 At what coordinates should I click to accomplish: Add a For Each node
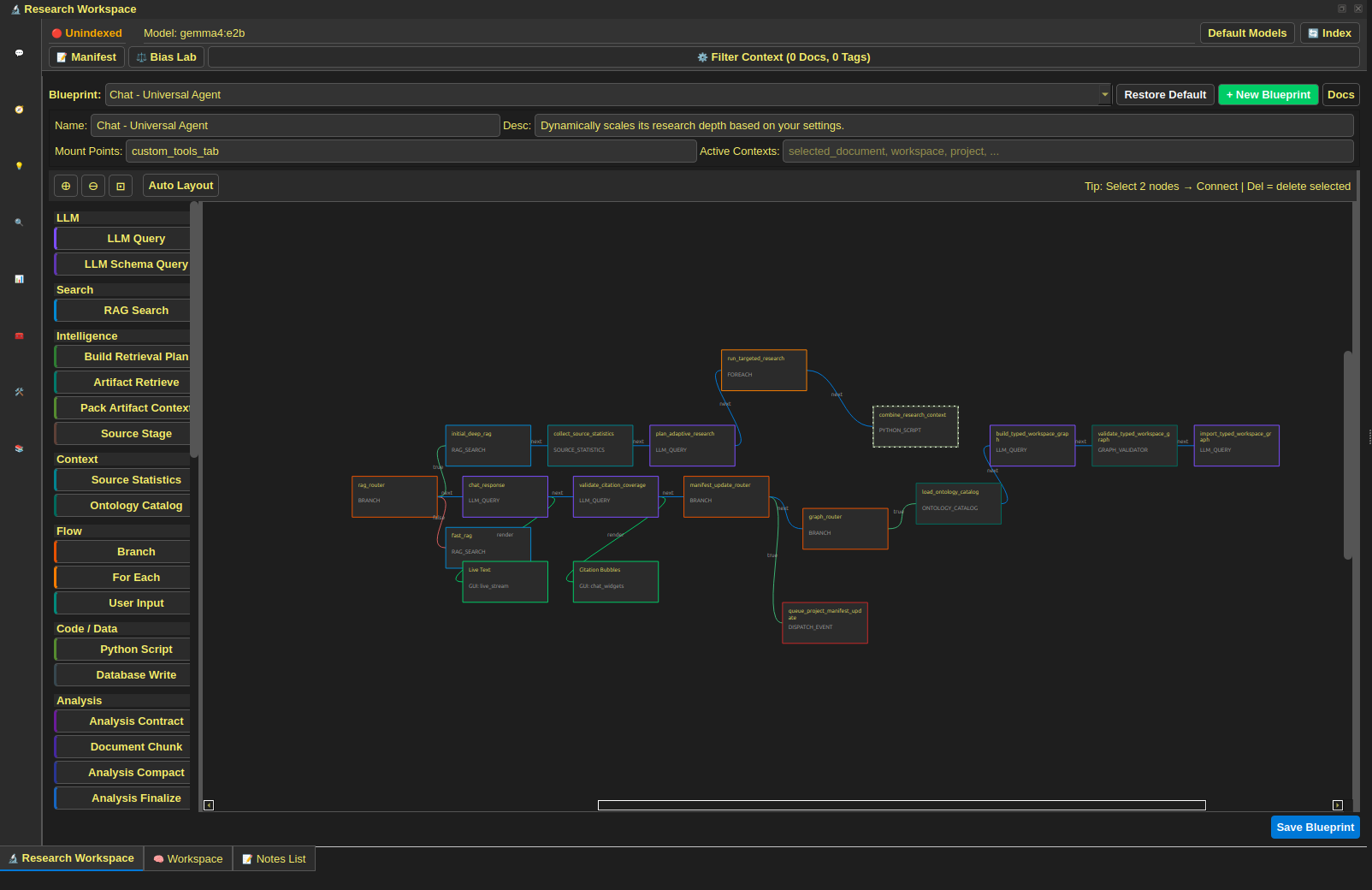tap(123, 578)
